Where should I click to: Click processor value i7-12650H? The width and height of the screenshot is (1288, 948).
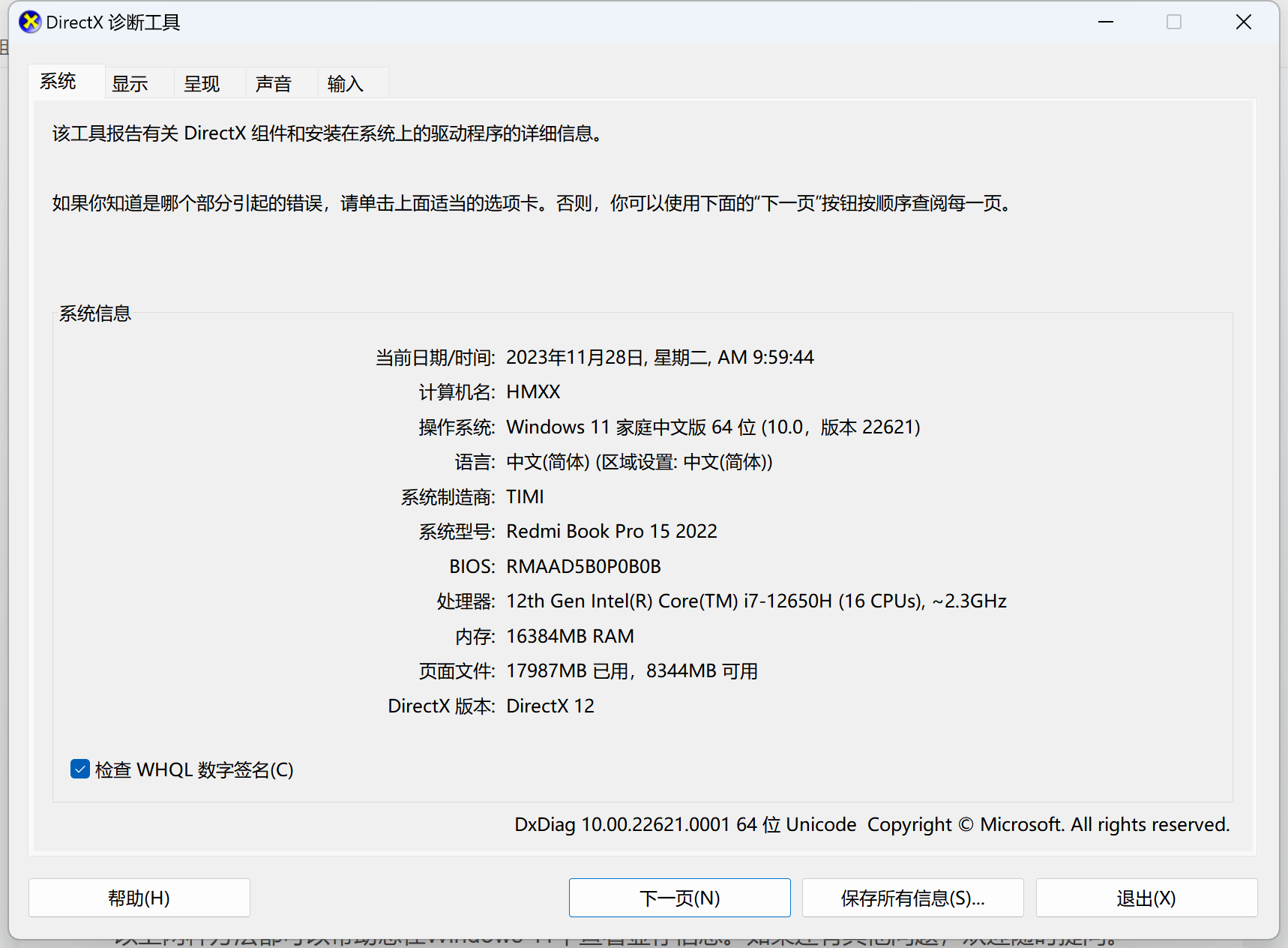click(788, 601)
